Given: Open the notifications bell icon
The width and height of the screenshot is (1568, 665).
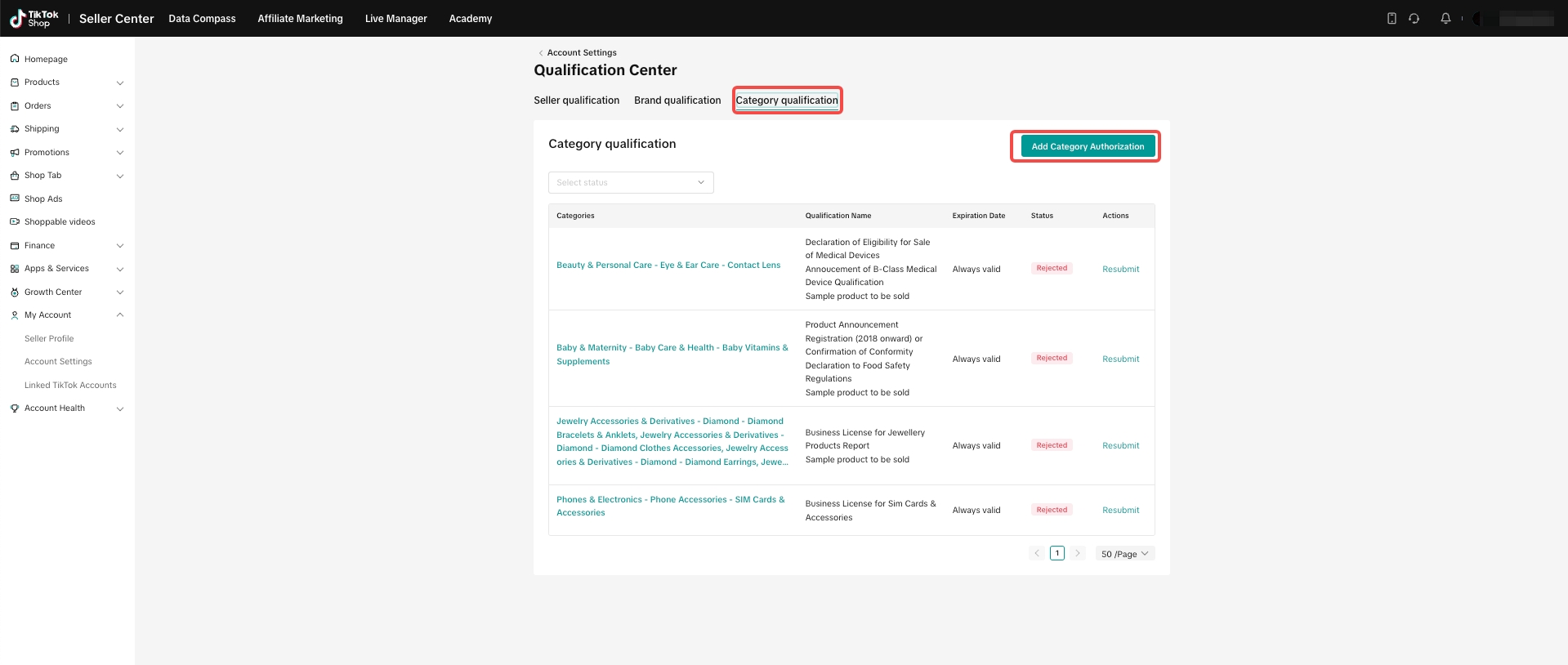Looking at the screenshot, I should (x=1445, y=18).
